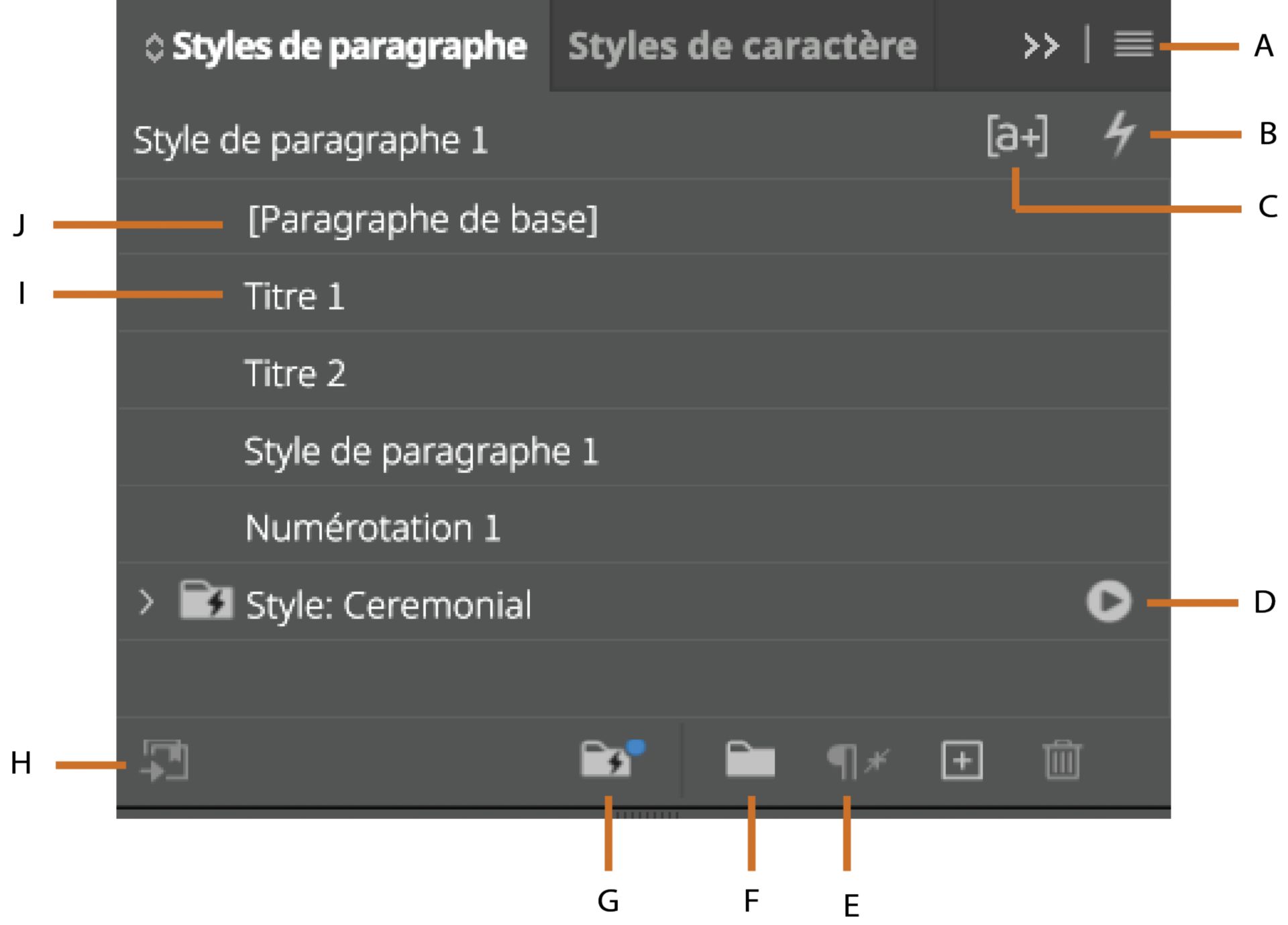Screen dimensions: 1288x925
Task: Click the lightning bolt style override icon
Action: point(1120,136)
